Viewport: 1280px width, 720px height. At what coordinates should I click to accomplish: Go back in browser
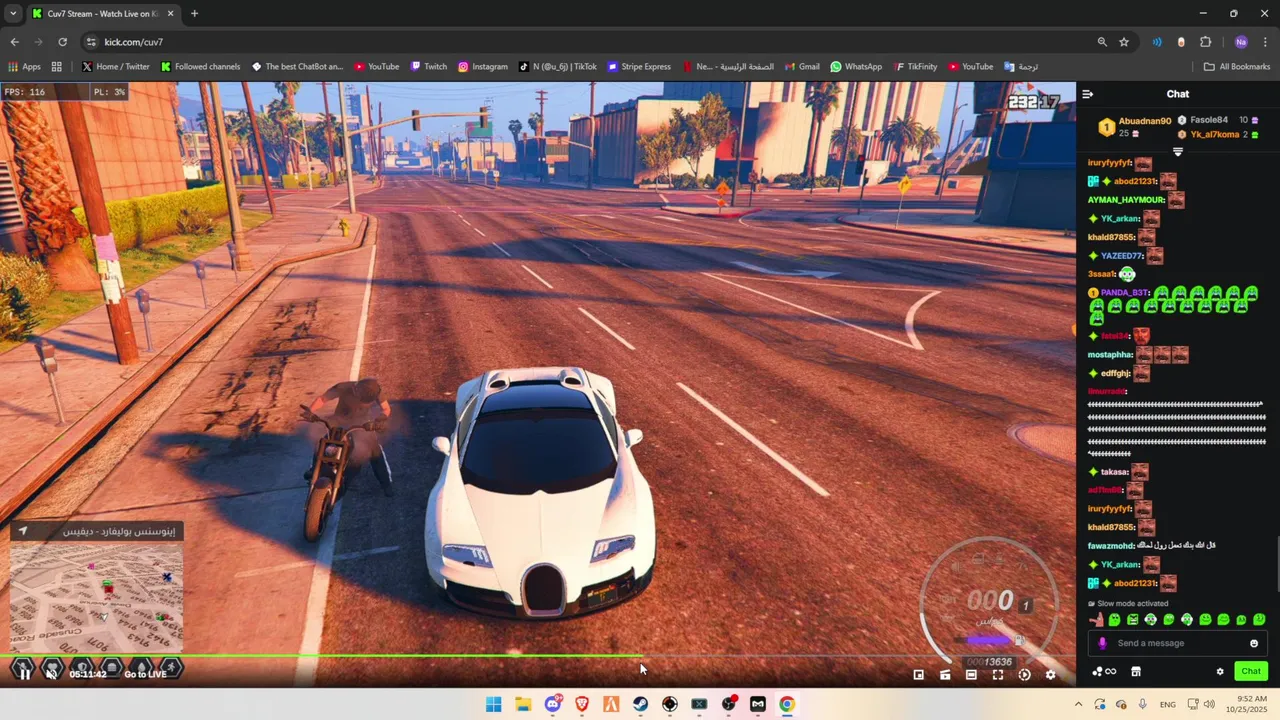[x=14, y=42]
